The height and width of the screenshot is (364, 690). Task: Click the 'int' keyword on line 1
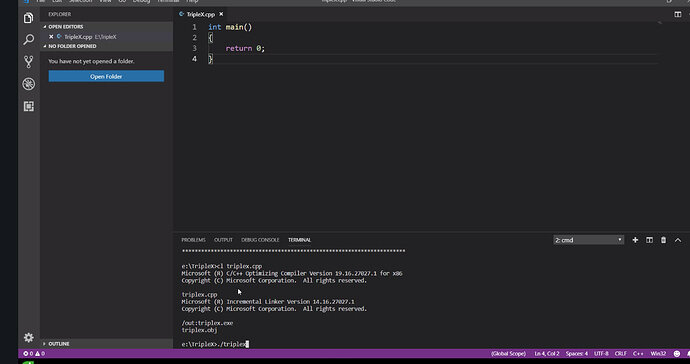pos(215,27)
